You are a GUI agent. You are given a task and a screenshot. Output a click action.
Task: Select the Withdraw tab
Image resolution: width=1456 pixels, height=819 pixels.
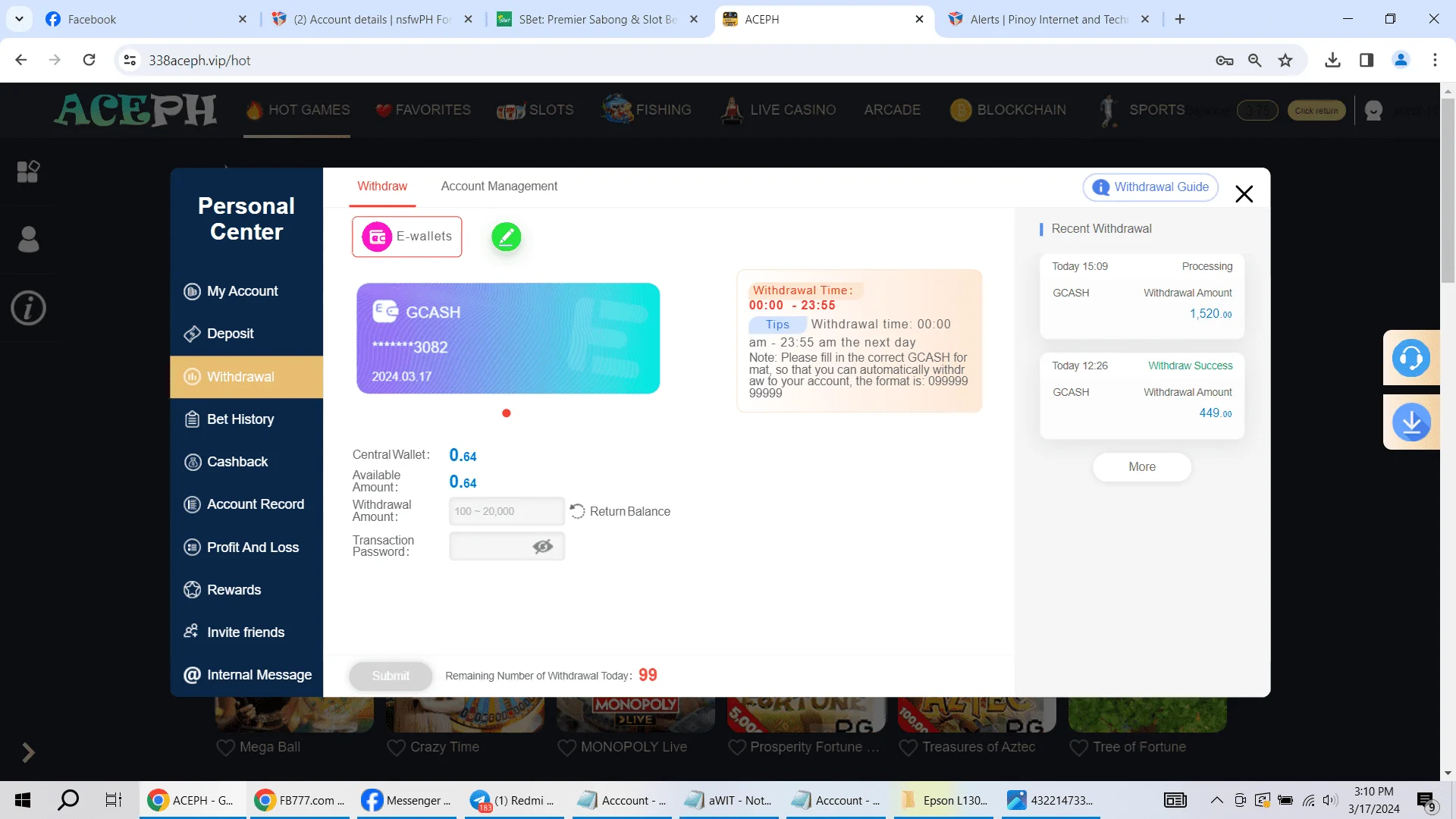pyautogui.click(x=382, y=187)
